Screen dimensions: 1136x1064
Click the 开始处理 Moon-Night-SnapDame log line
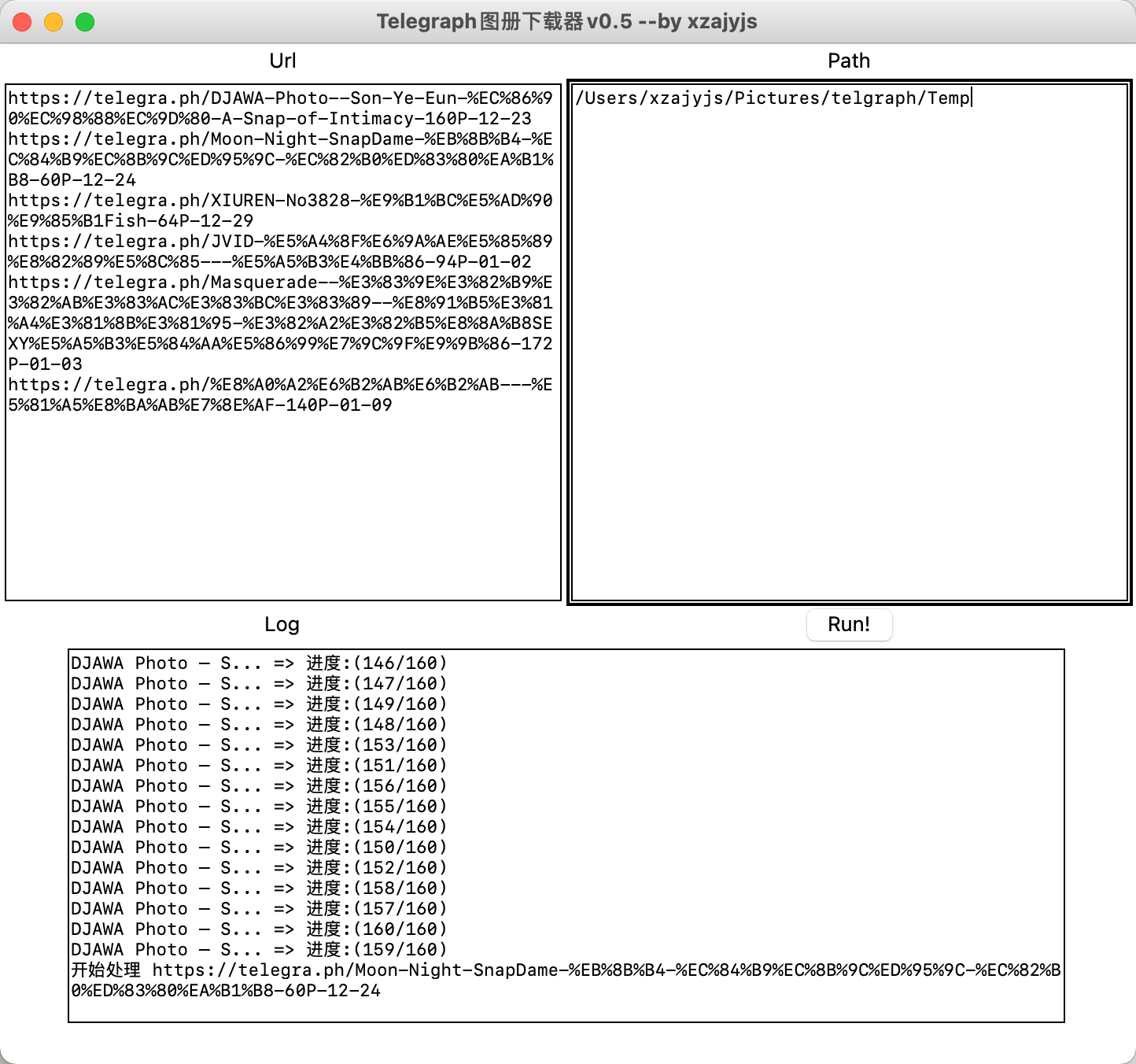(x=566, y=981)
